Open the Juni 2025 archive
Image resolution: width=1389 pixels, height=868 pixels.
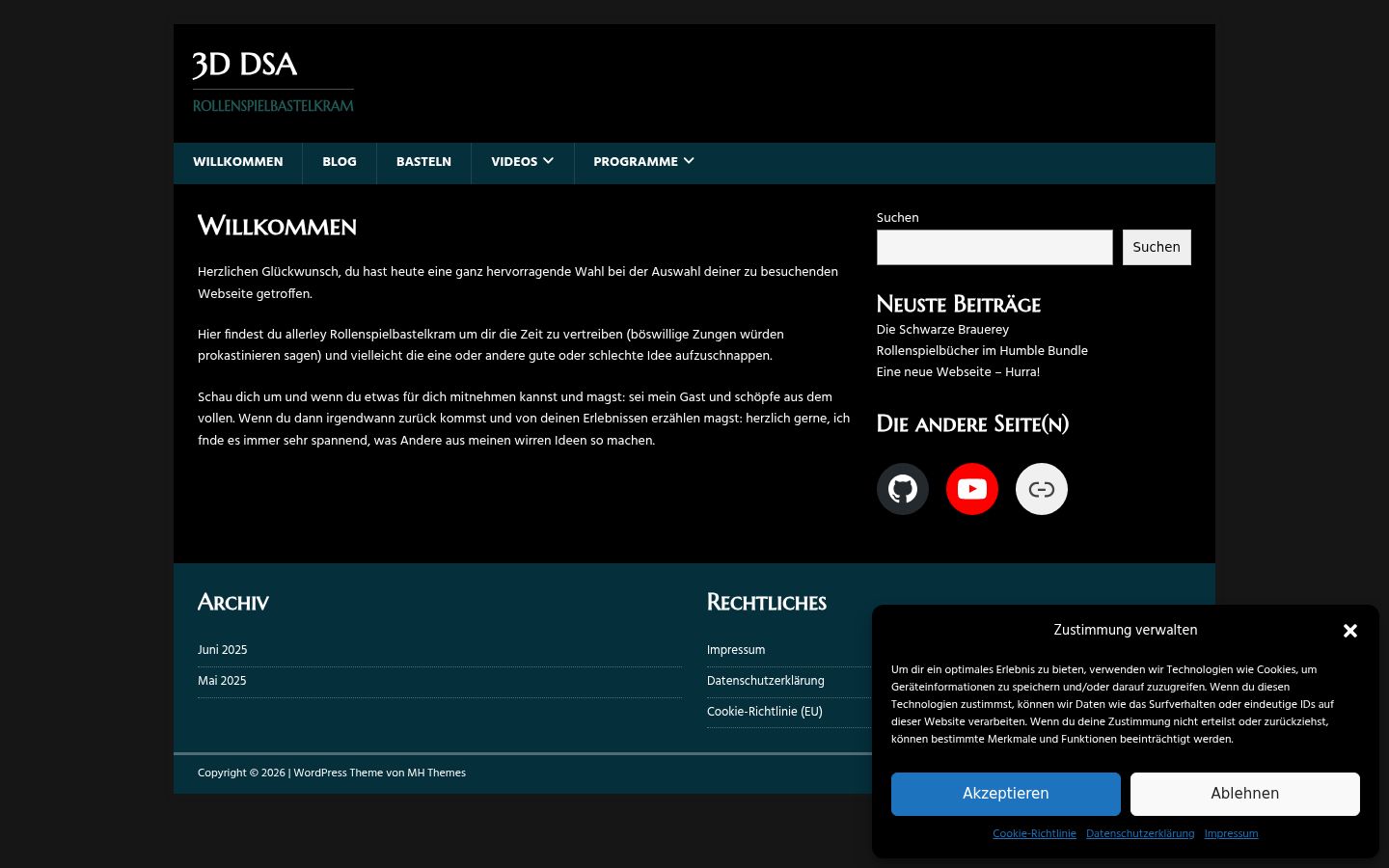click(223, 650)
